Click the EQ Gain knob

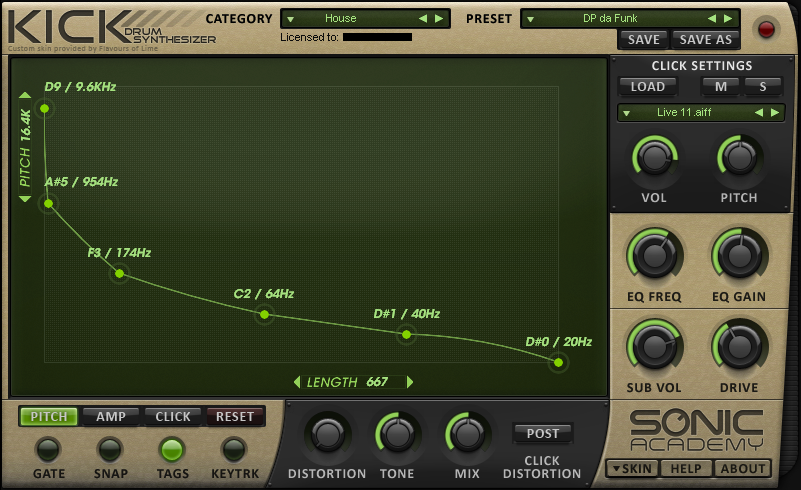[739, 254]
